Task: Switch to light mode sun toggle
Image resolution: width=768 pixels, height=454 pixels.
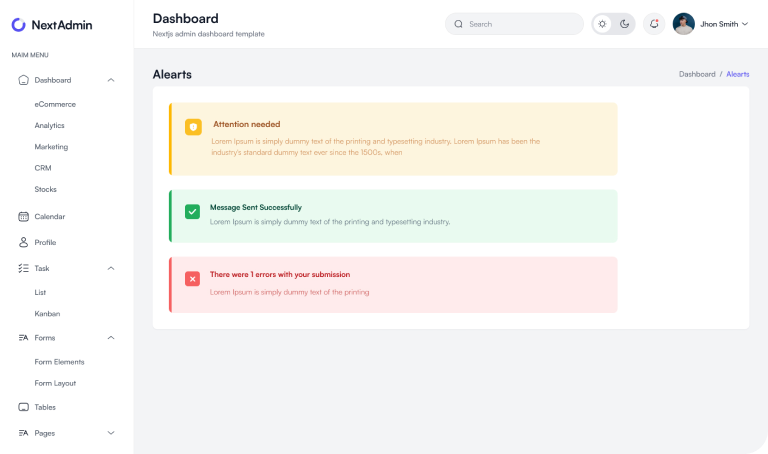Action: coord(602,24)
